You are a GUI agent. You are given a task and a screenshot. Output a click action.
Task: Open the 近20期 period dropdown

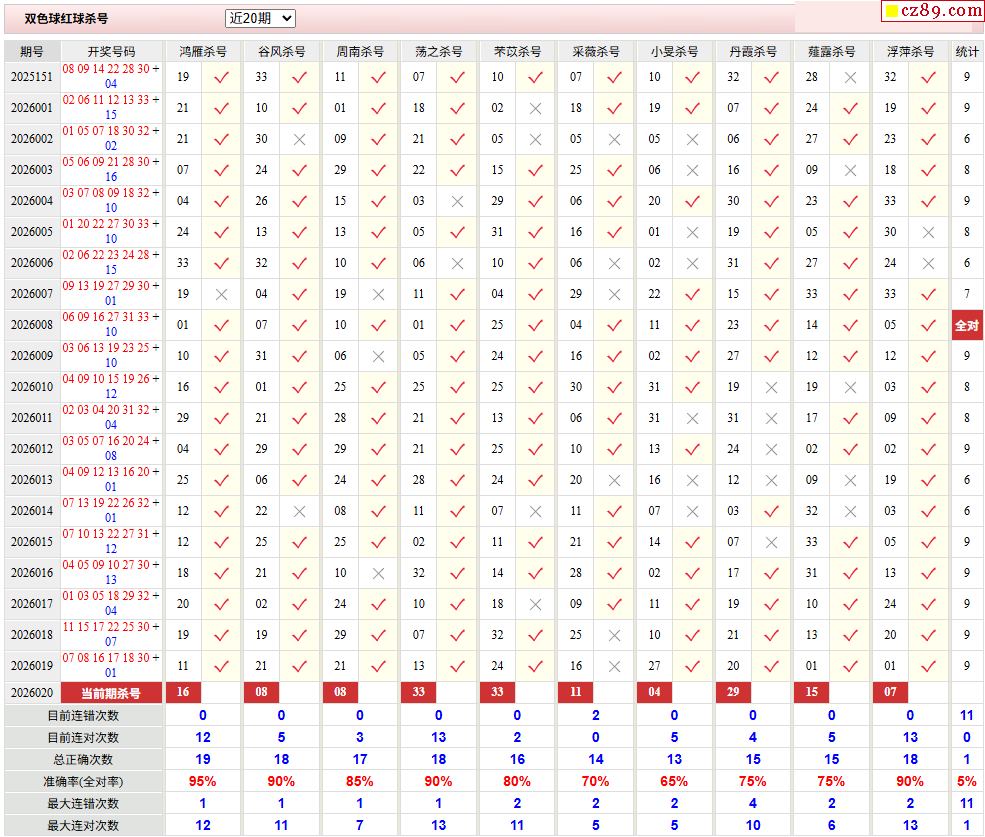pos(260,18)
